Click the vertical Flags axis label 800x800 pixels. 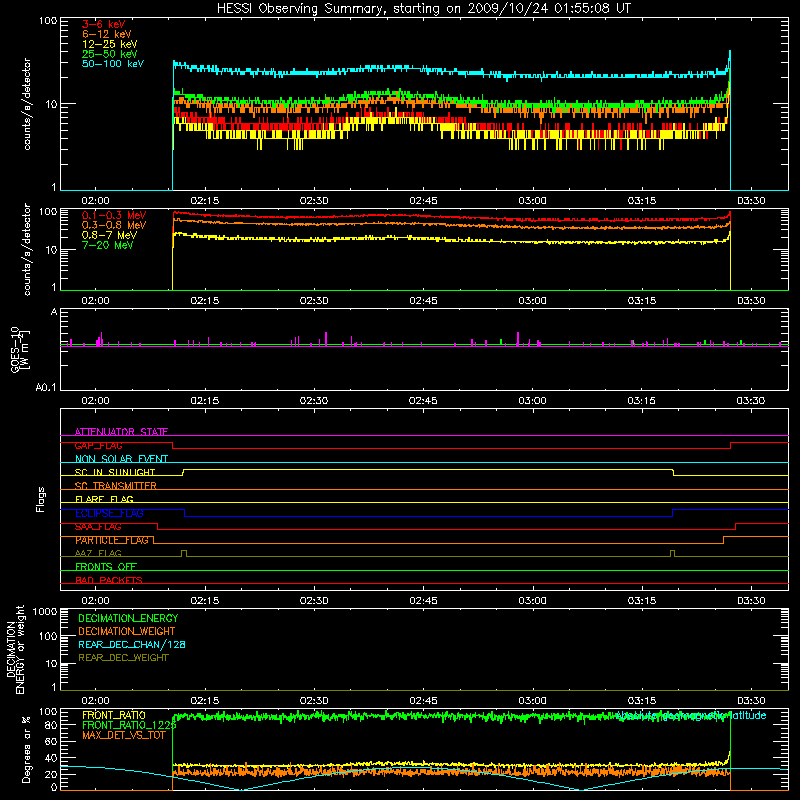[40, 499]
